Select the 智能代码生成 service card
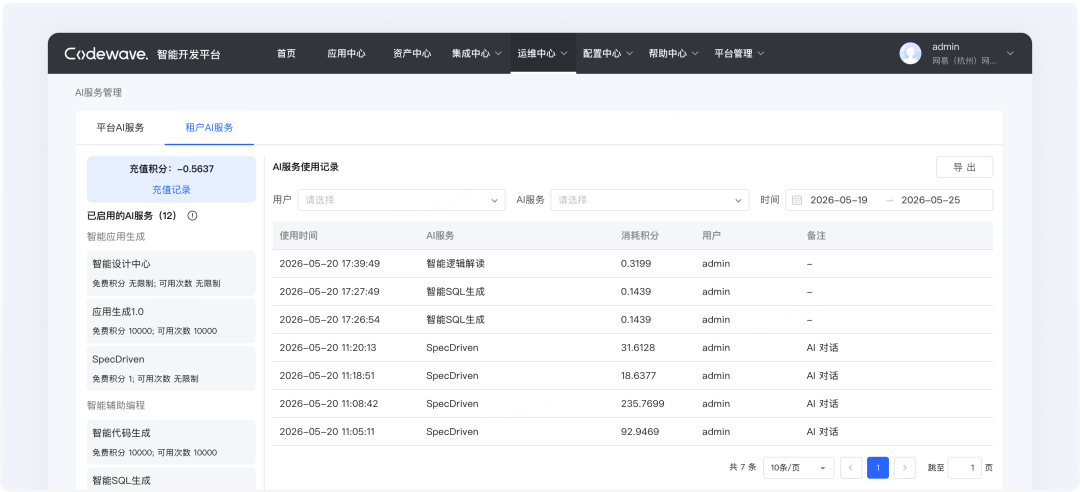 171,442
